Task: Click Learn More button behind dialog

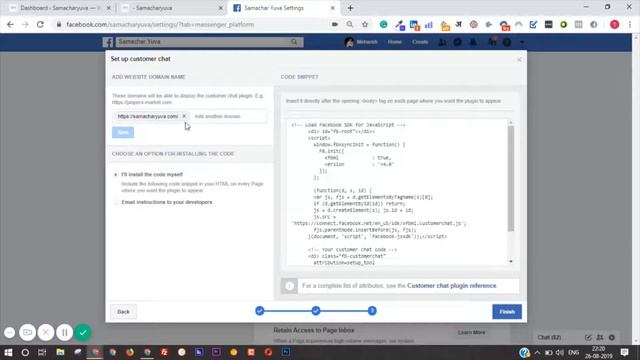Action: pos(471,332)
